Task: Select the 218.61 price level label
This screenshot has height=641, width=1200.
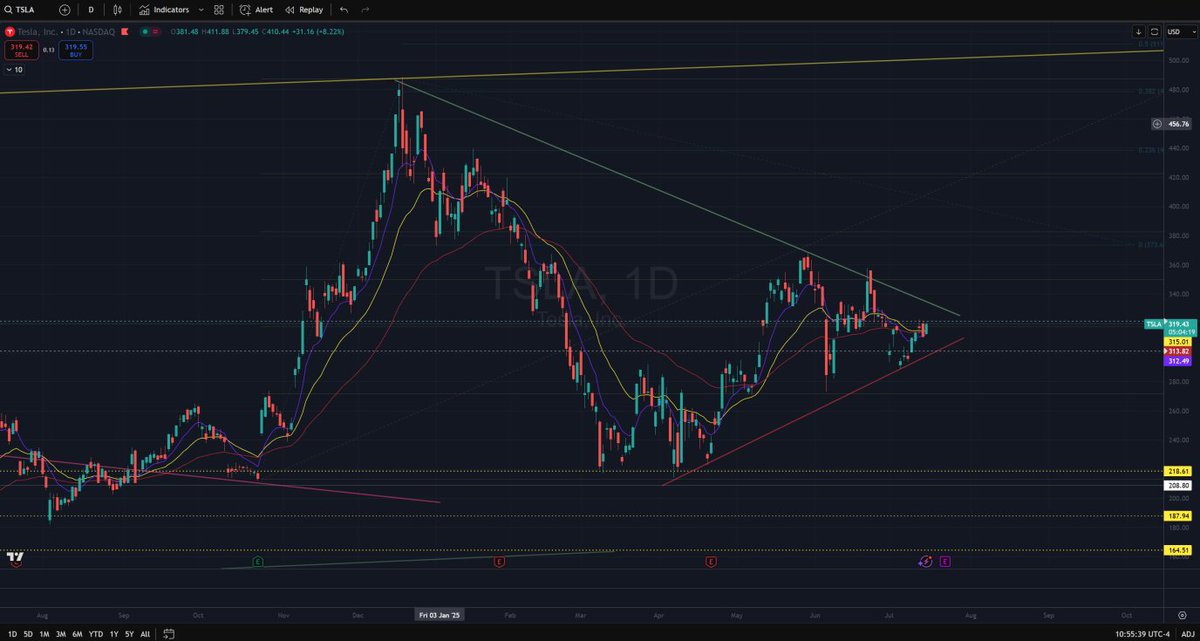Action: click(x=1177, y=471)
